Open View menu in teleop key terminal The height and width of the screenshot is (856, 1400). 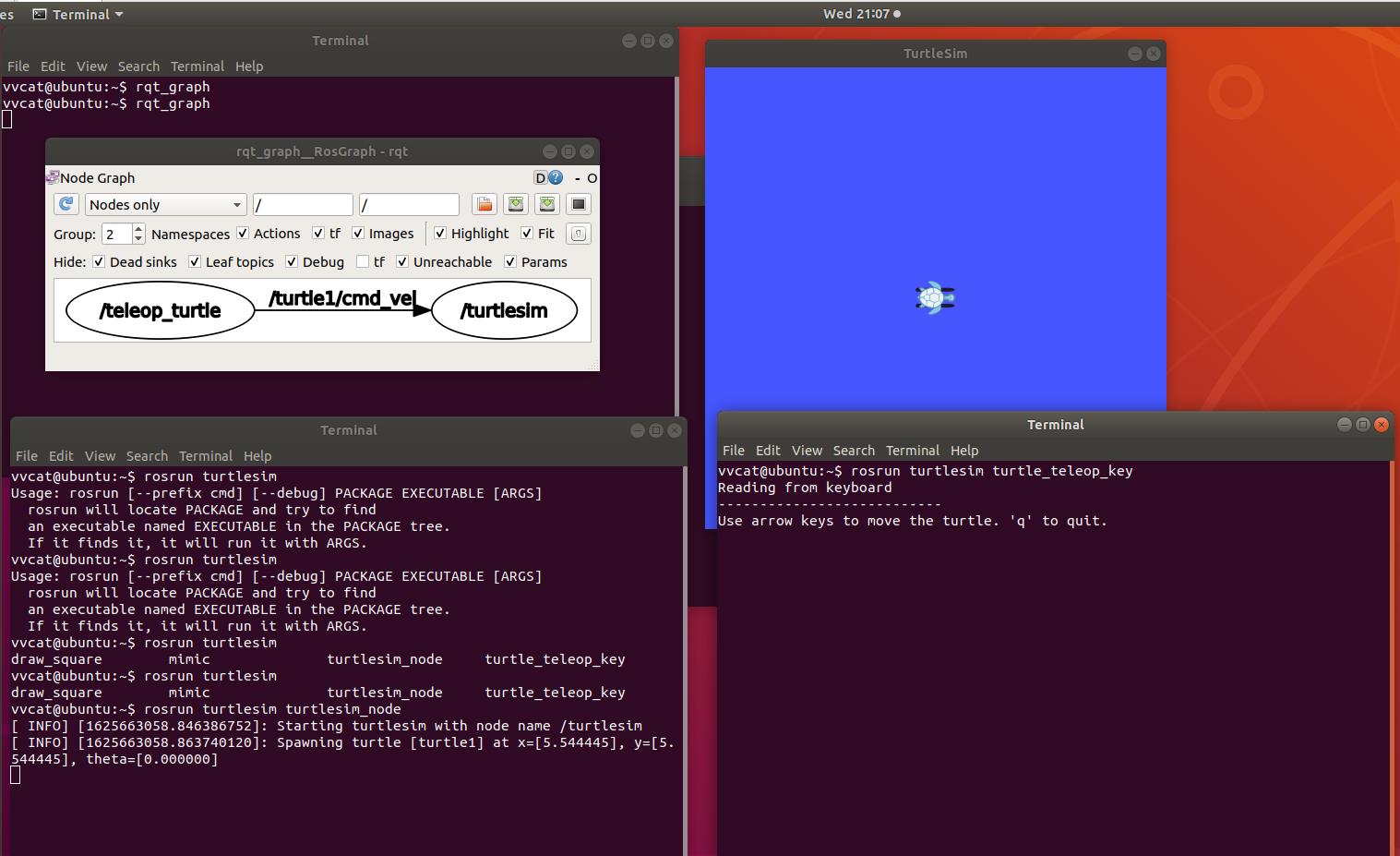pos(807,451)
